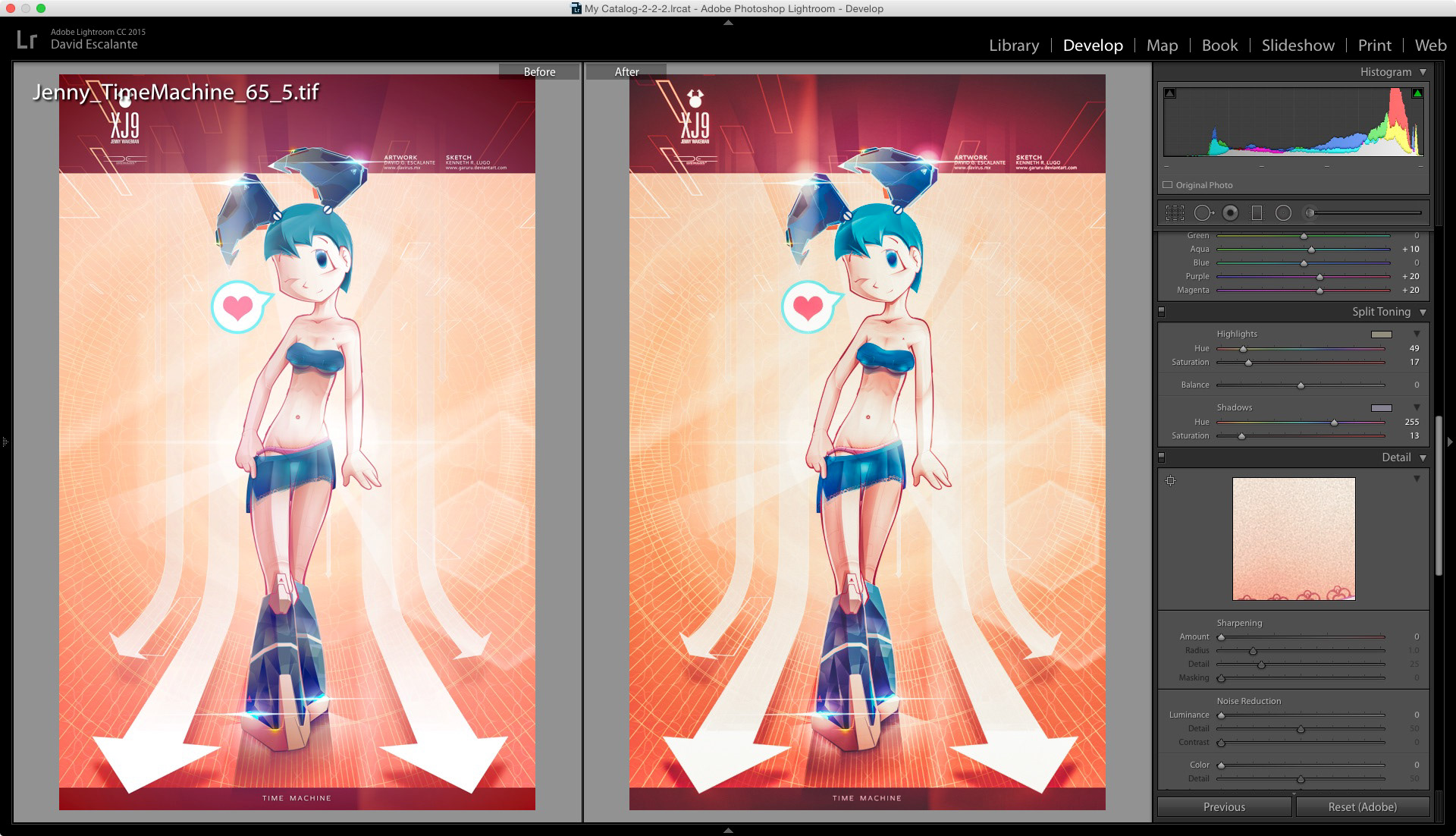
Task: Collapse the Histogram panel
Action: pyautogui.click(x=1423, y=72)
